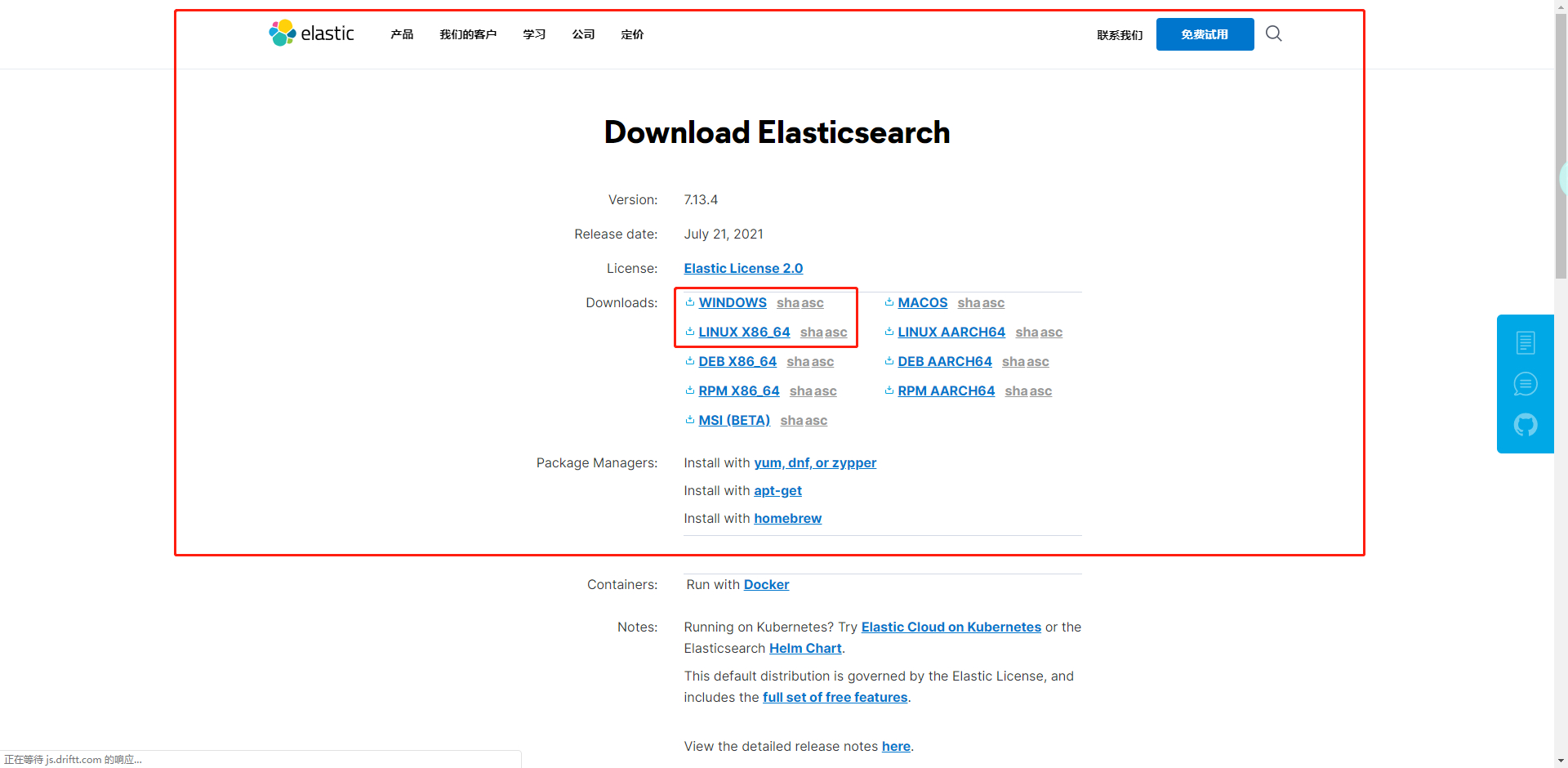
Task: Click download icon beside LINUX X86_64
Action: pyautogui.click(x=690, y=332)
